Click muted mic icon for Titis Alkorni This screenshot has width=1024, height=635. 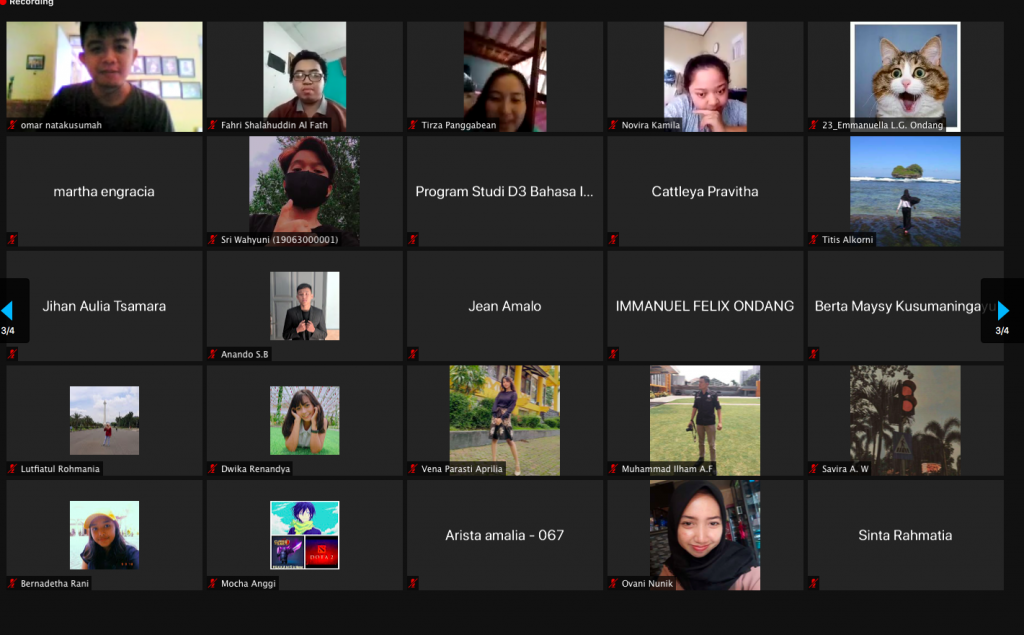pos(814,240)
